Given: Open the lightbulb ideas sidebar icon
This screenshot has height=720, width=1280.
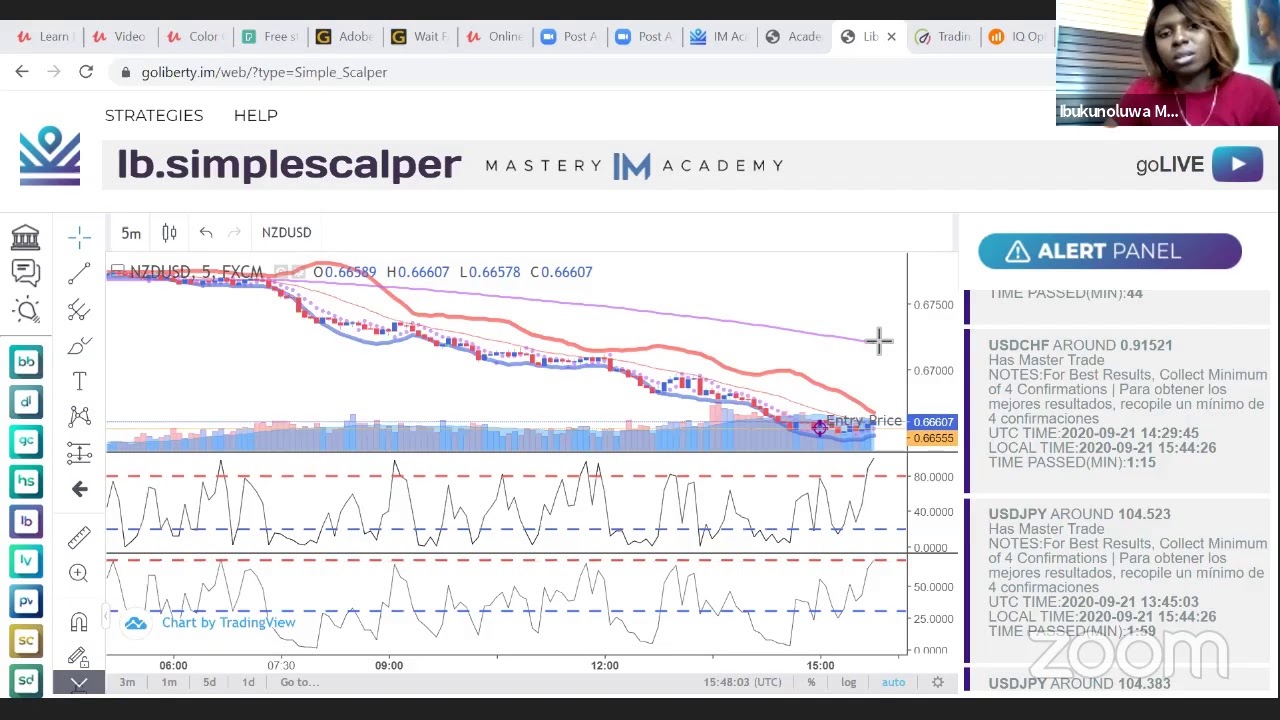Looking at the screenshot, I should [26, 310].
